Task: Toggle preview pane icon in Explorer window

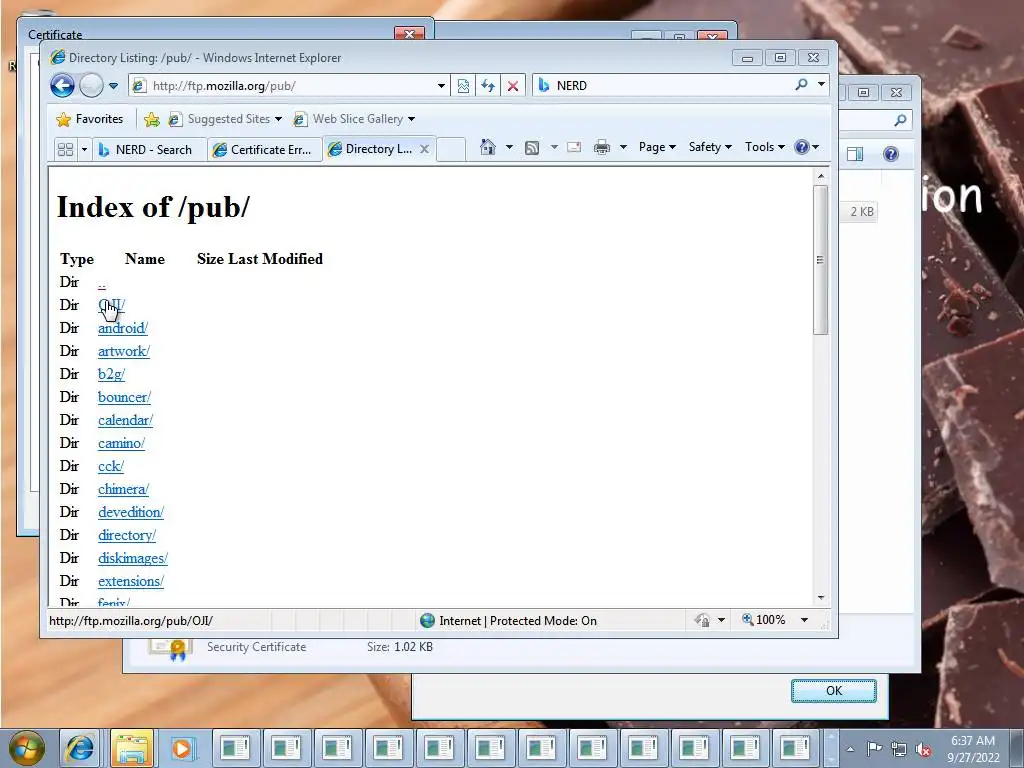Action: point(855,153)
